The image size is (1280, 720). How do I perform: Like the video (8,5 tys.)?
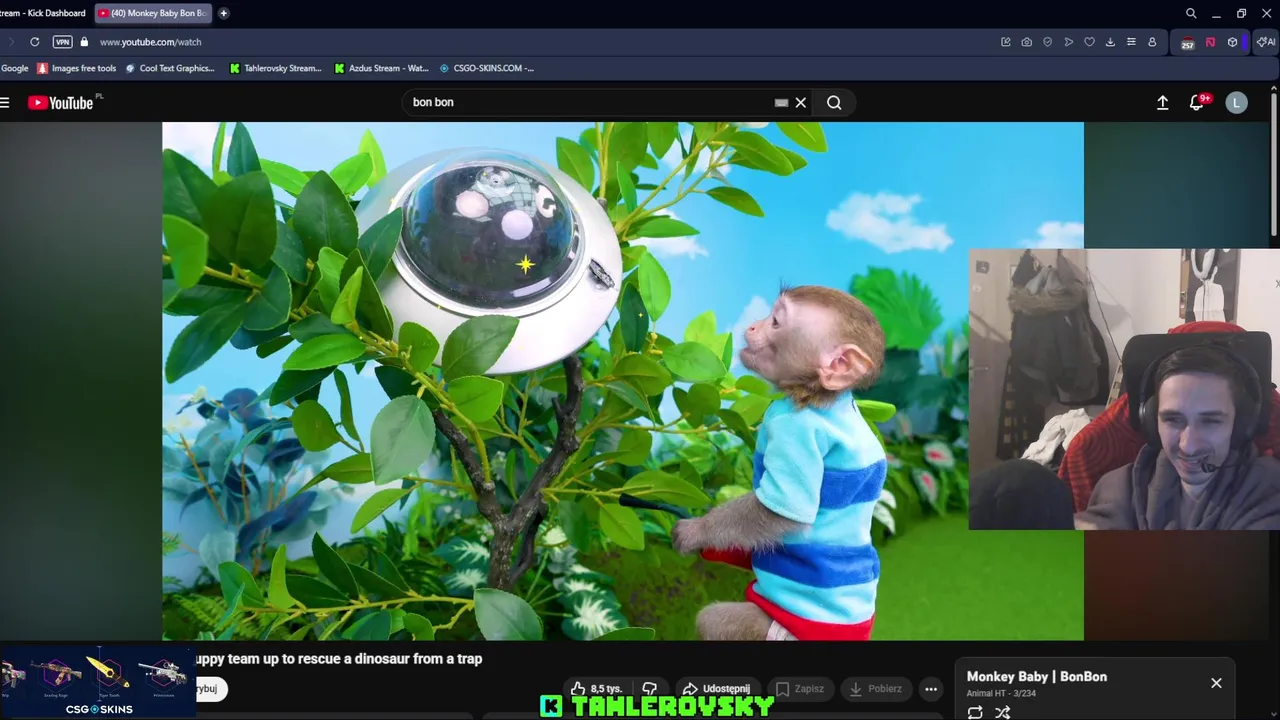597,689
